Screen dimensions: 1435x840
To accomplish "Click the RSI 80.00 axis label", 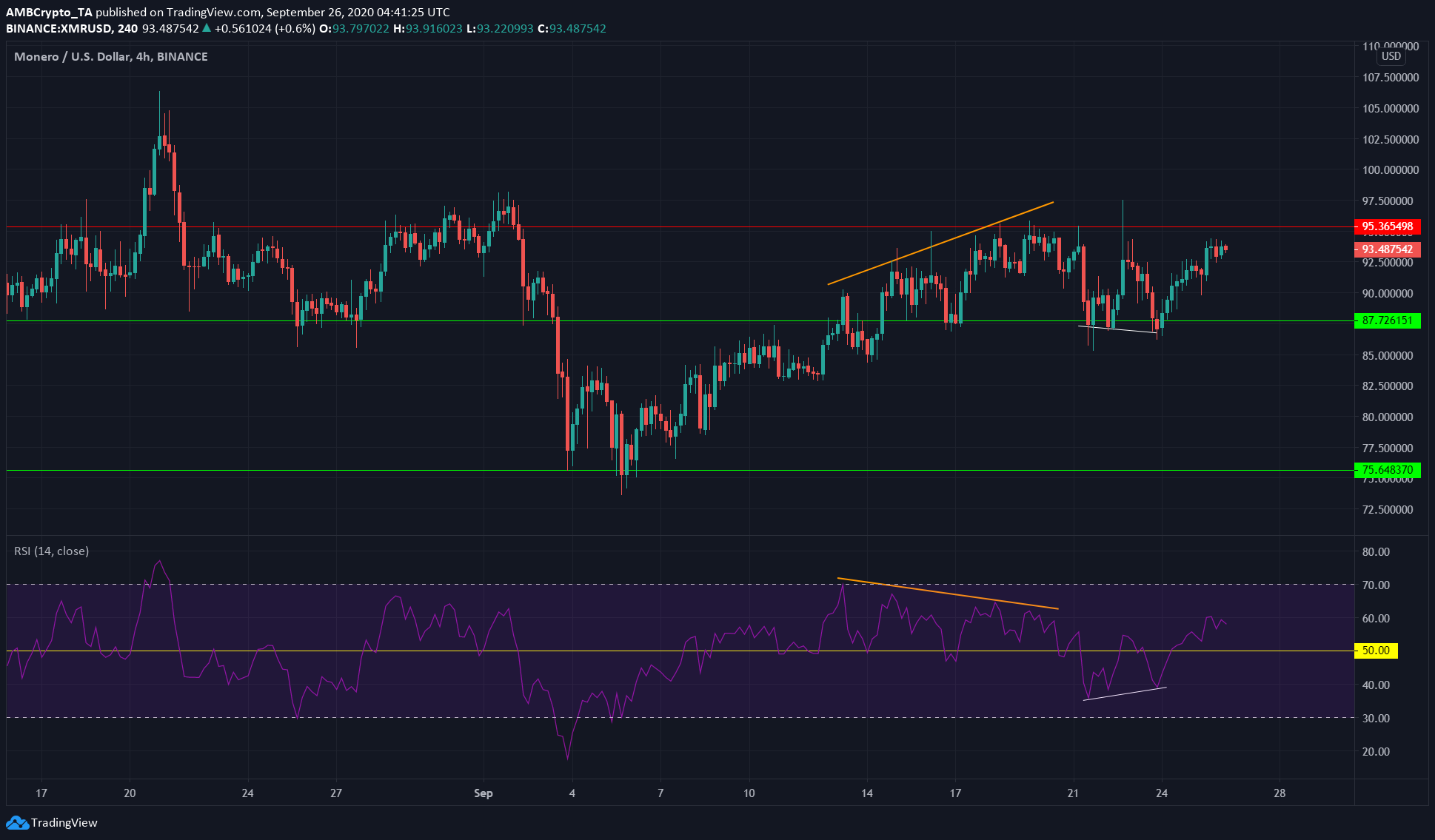I will pyautogui.click(x=1376, y=551).
